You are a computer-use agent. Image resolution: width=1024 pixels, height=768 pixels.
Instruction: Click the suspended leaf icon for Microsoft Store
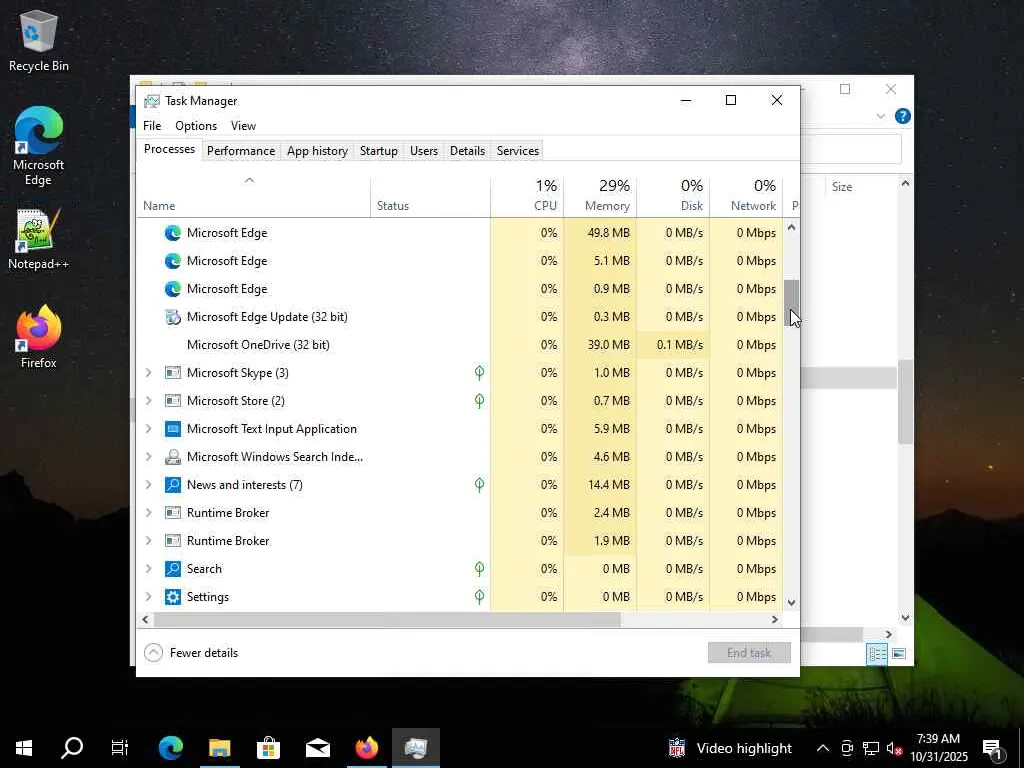pyautogui.click(x=479, y=400)
